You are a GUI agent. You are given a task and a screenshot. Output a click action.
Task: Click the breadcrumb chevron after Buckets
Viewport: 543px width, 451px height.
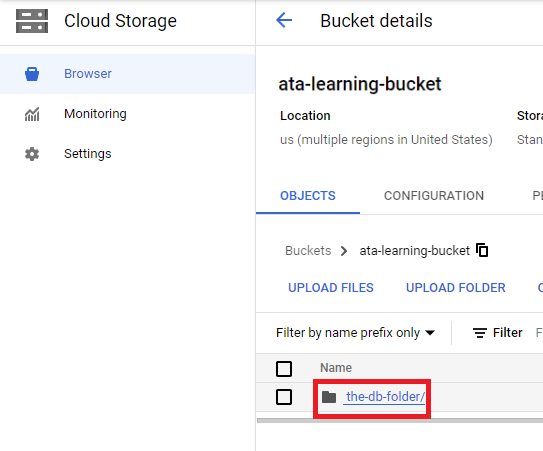[344, 251]
